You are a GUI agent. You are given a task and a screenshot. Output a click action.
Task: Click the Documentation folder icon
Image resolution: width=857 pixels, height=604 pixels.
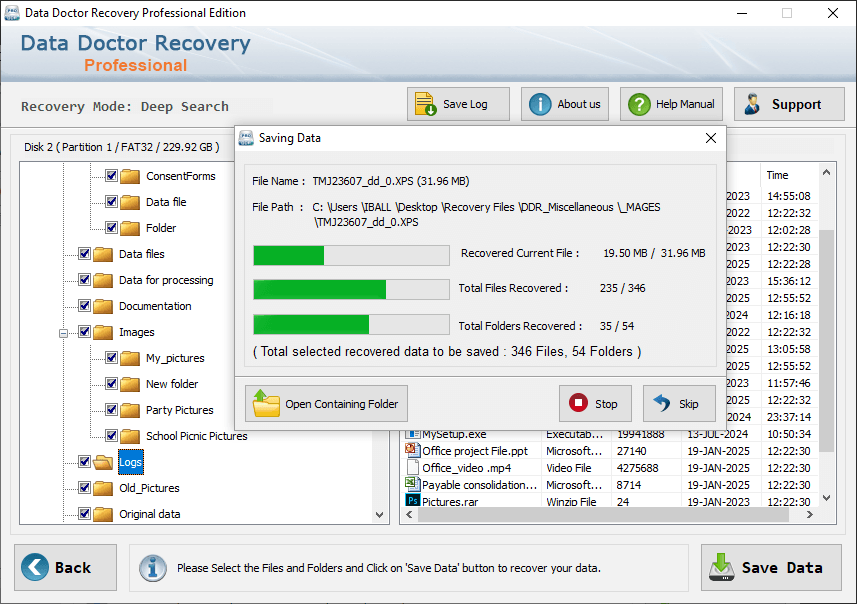point(103,306)
